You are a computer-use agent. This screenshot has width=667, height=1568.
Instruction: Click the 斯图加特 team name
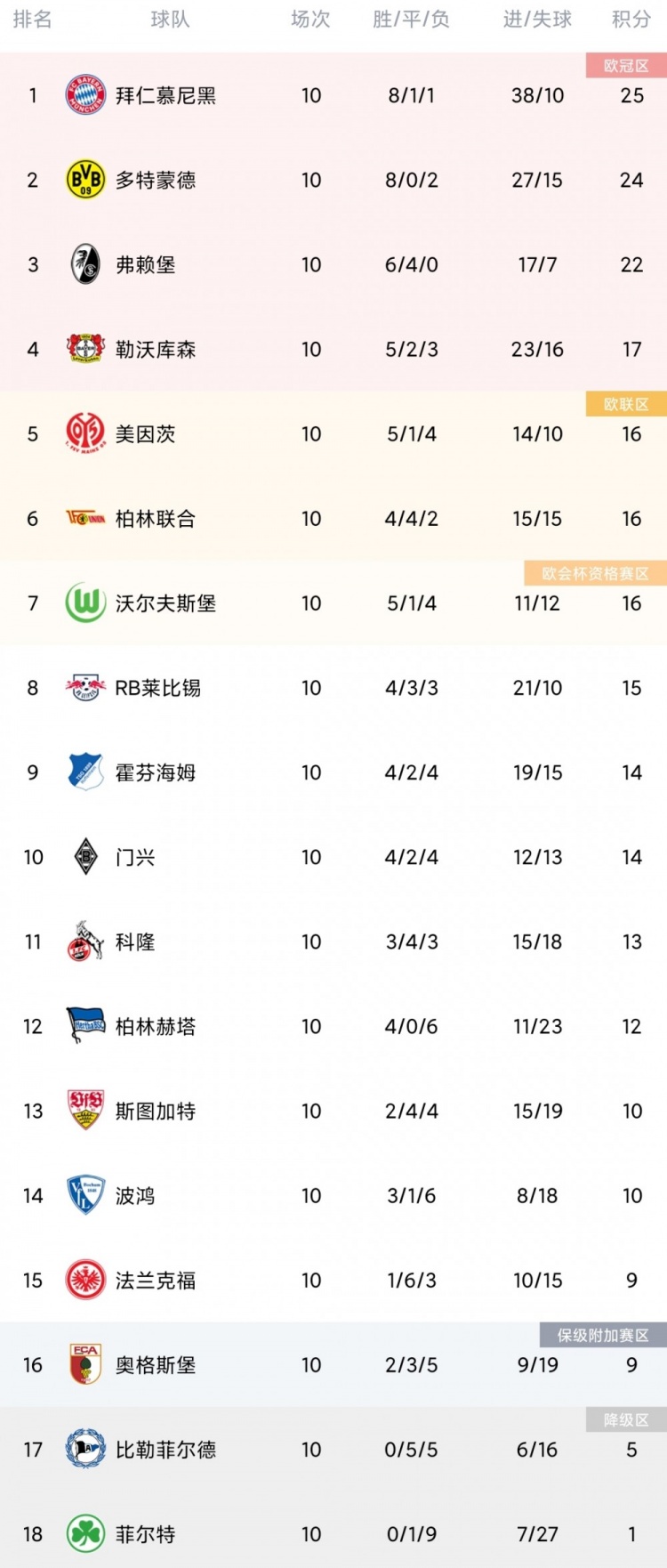tap(156, 1111)
